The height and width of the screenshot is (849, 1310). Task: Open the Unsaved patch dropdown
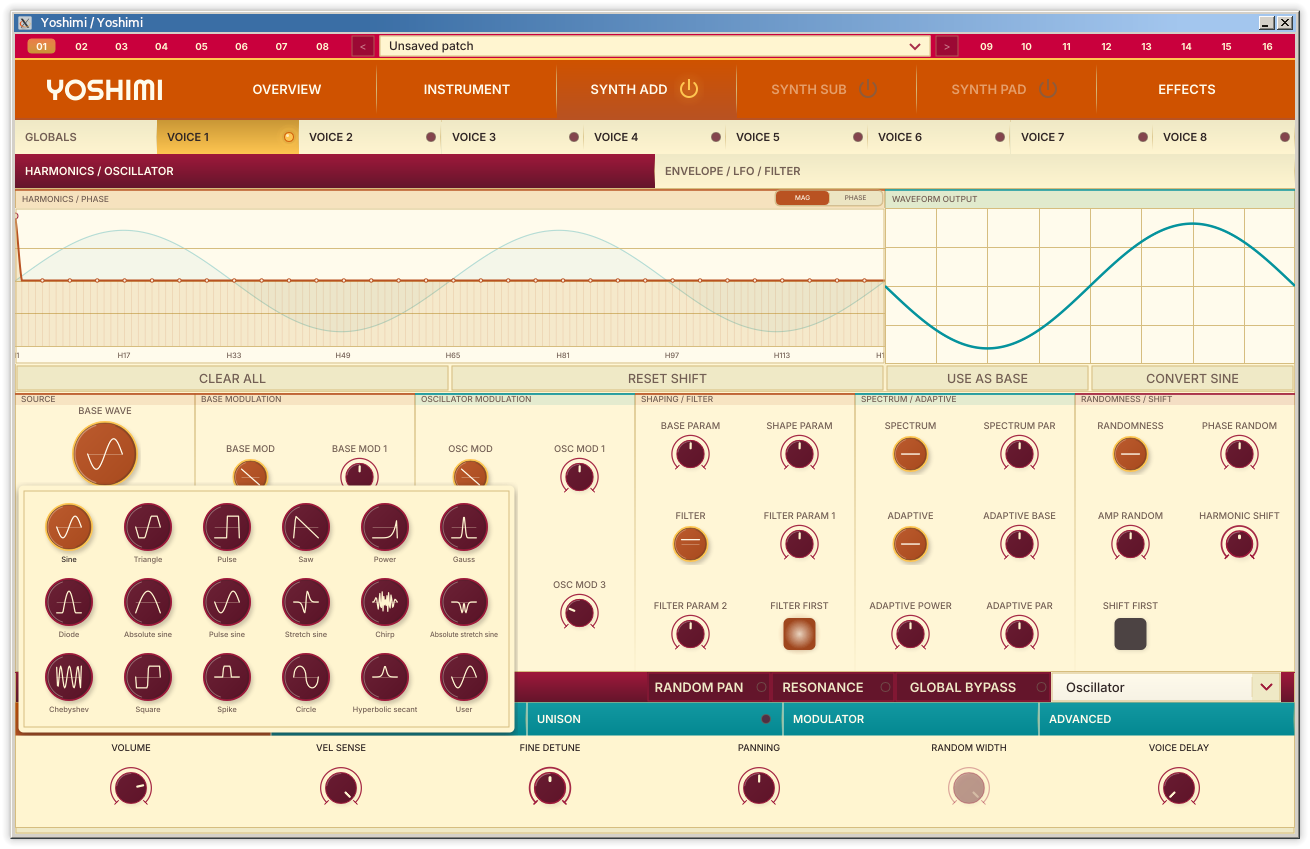(x=655, y=46)
